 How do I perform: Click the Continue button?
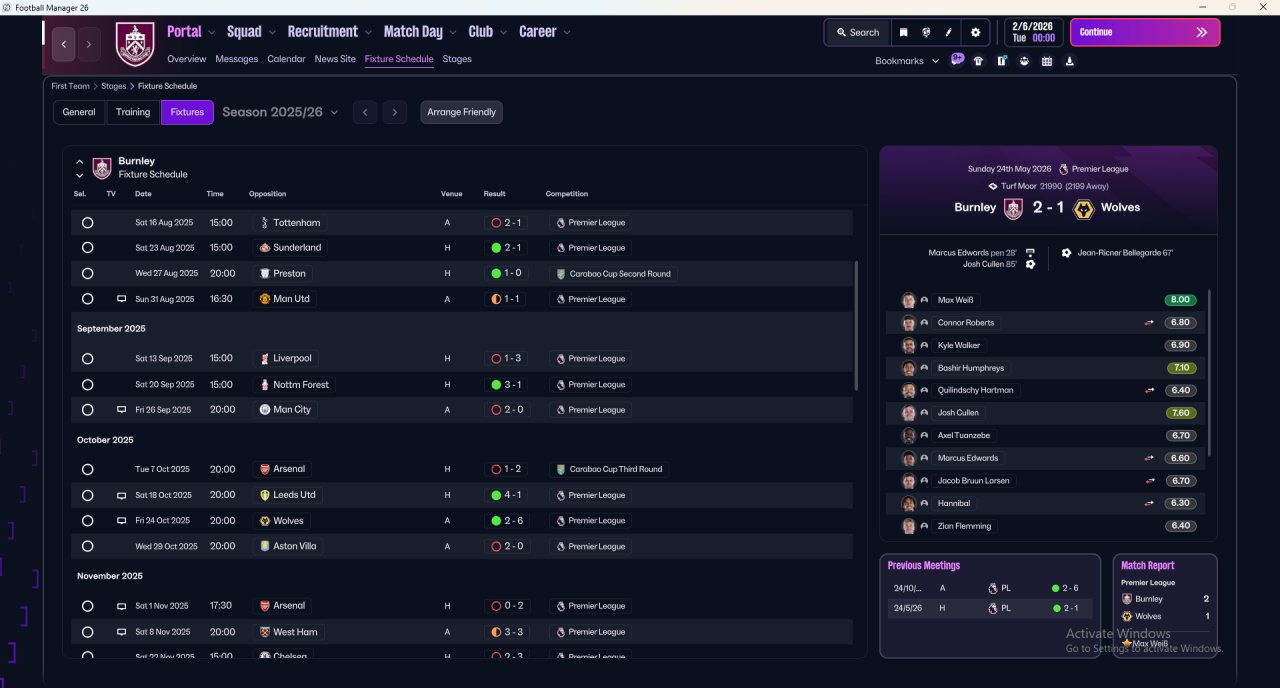pyautogui.click(x=1145, y=32)
